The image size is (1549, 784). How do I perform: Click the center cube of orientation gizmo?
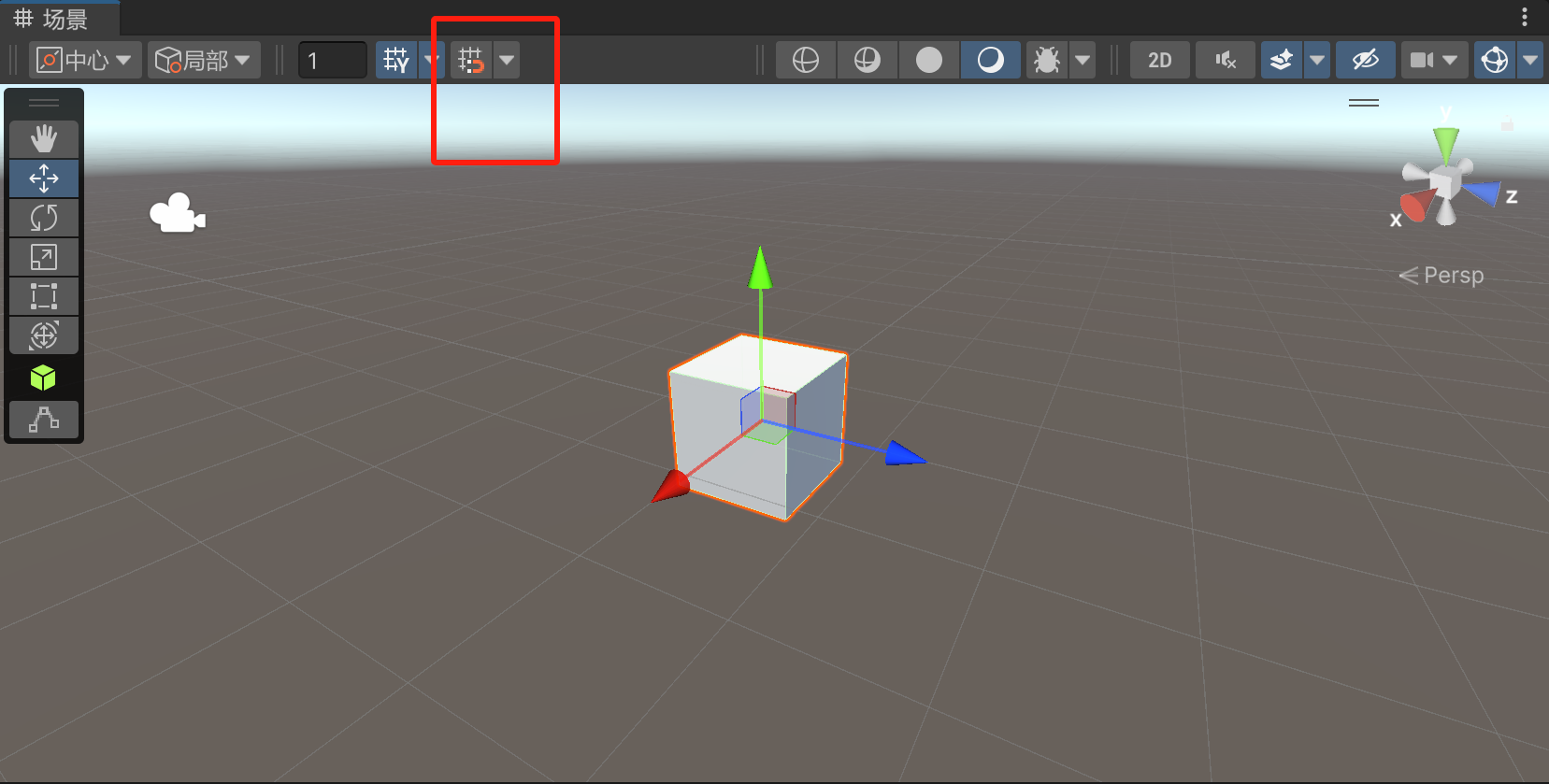coord(1445,181)
